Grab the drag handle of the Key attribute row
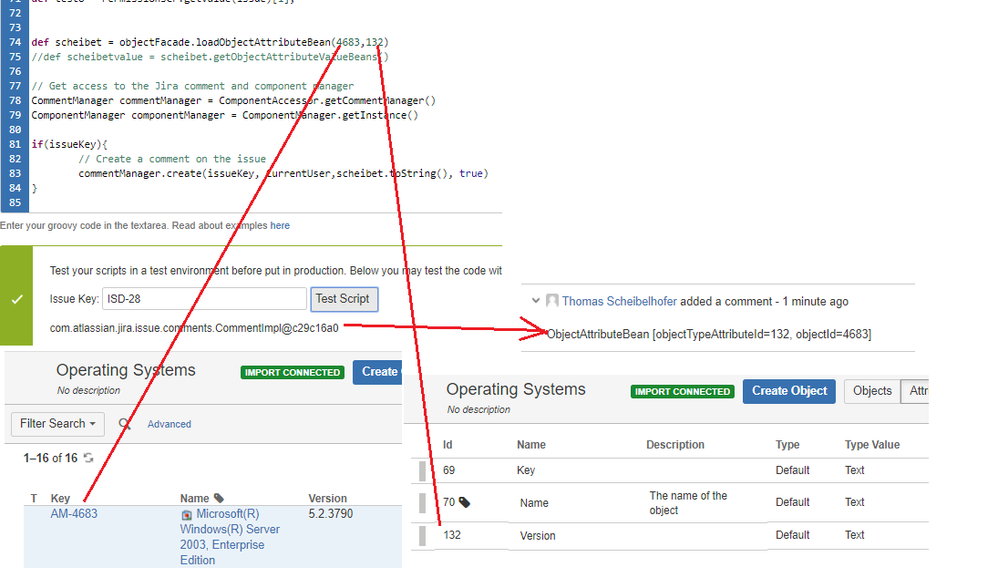Image resolution: width=998 pixels, height=579 pixels. (423, 471)
